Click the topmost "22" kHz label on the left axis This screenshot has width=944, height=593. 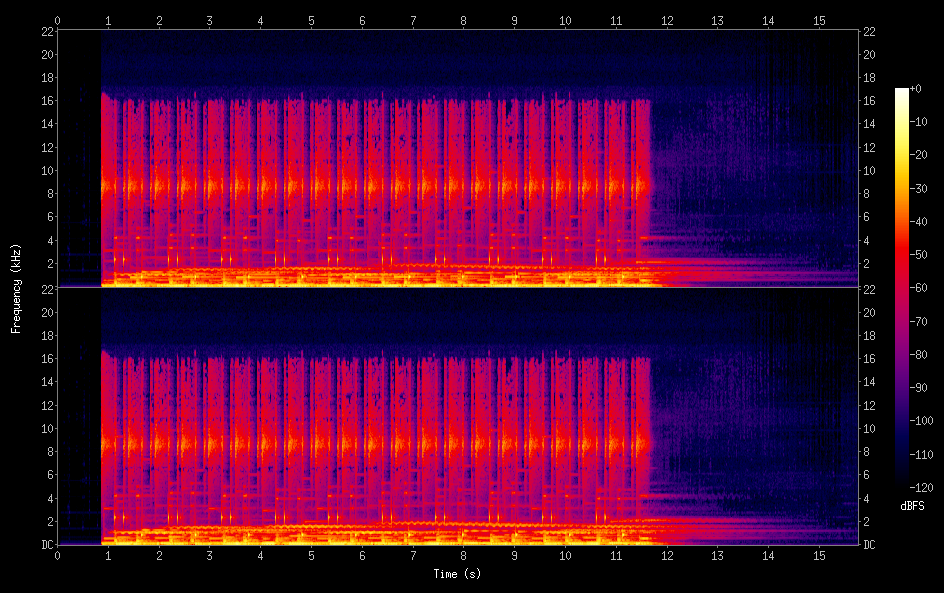pyautogui.click(x=46, y=31)
